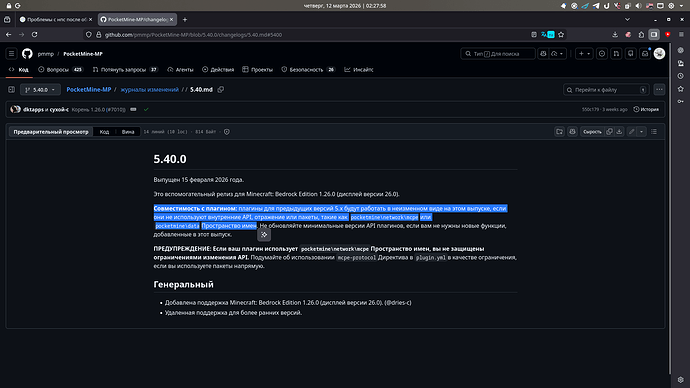The width and height of the screenshot is (690, 388).
Task: Open the Потянуть запросы tab
Action: (125, 70)
